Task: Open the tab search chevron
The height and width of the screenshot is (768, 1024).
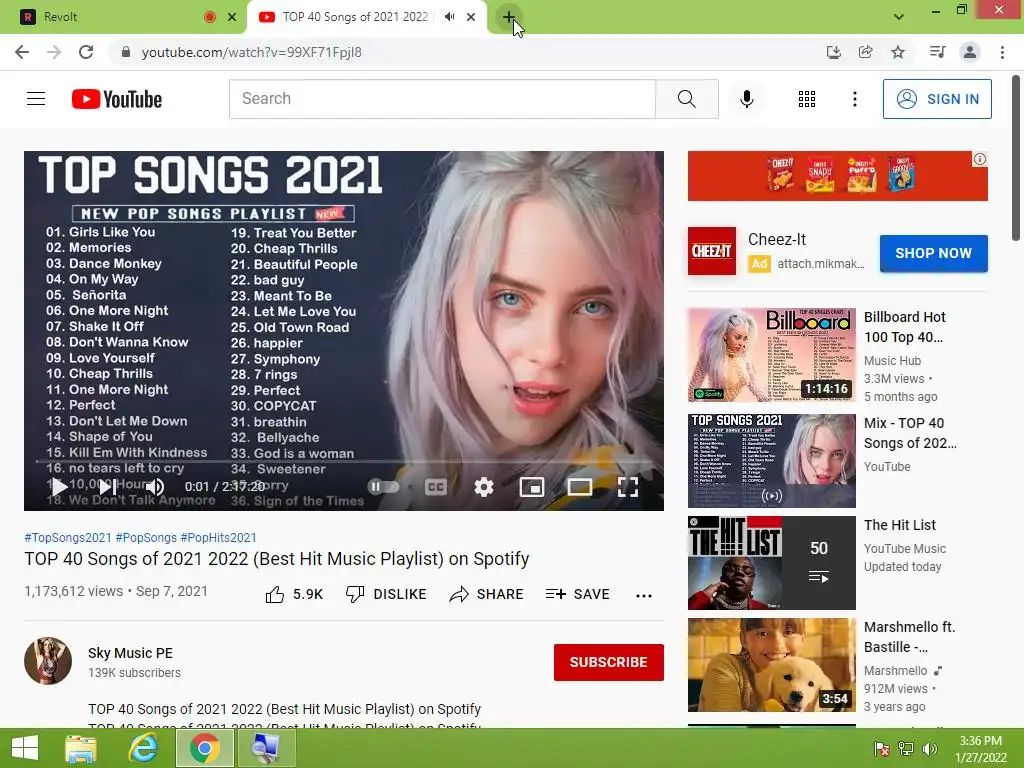Action: click(899, 17)
